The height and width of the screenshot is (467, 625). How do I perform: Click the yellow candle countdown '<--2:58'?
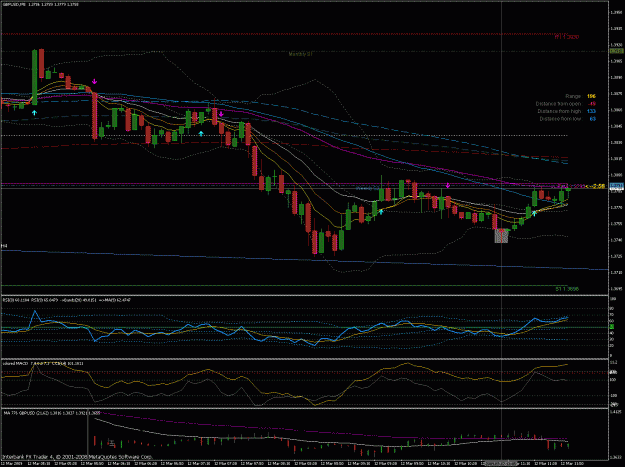[595, 186]
